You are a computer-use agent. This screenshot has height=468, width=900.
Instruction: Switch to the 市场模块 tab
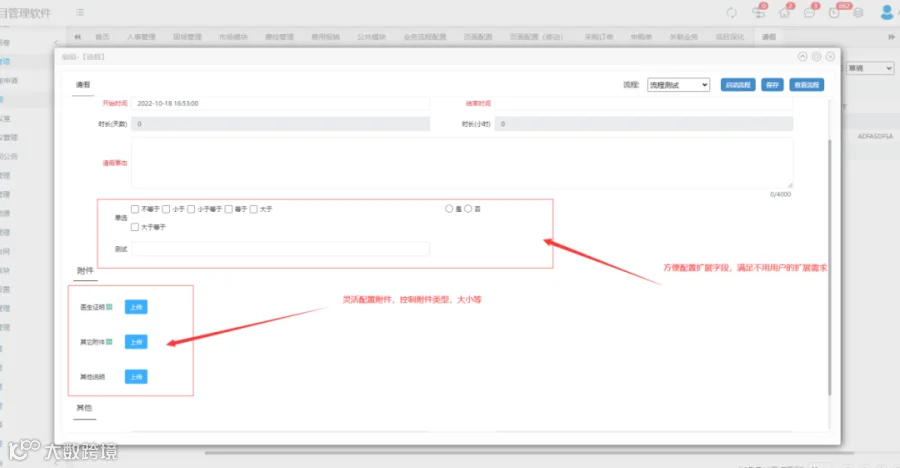pyautogui.click(x=233, y=37)
